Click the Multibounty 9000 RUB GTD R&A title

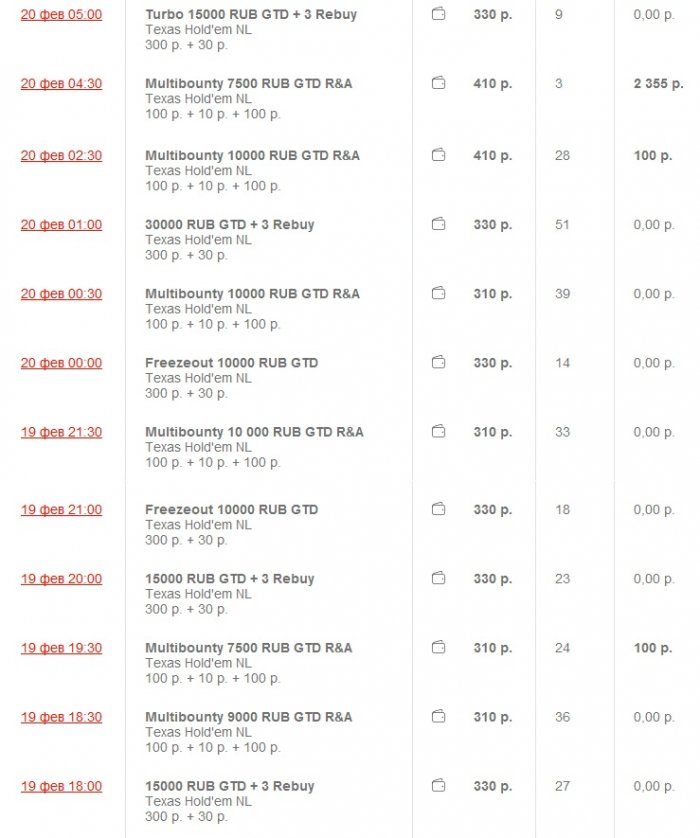(248, 717)
